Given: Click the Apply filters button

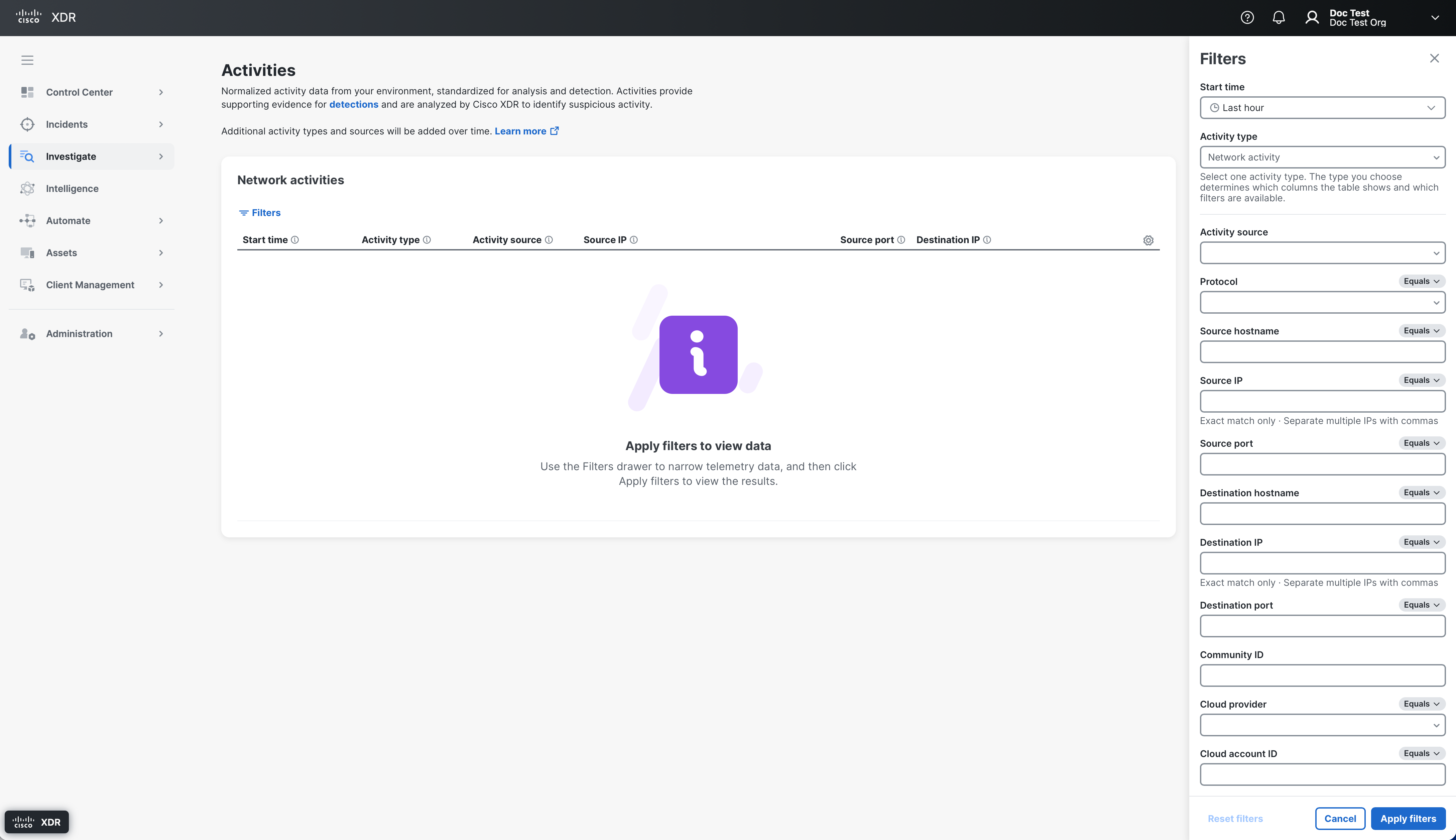Looking at the screenshot, I should click(x=1408, y=819).
